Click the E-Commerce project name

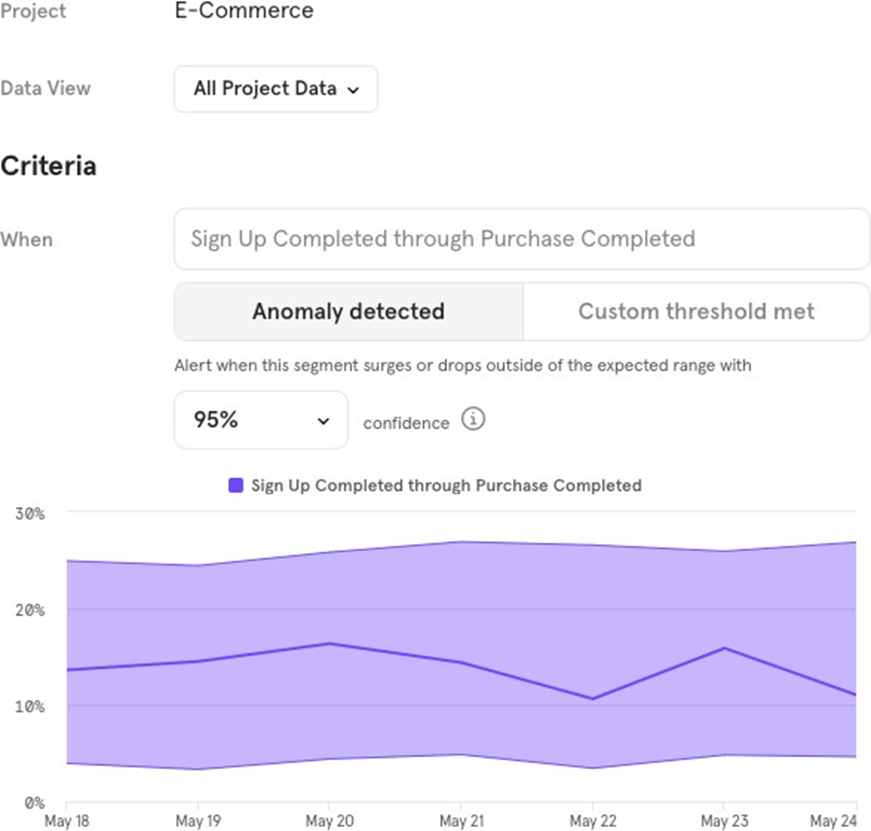[243, 12]
